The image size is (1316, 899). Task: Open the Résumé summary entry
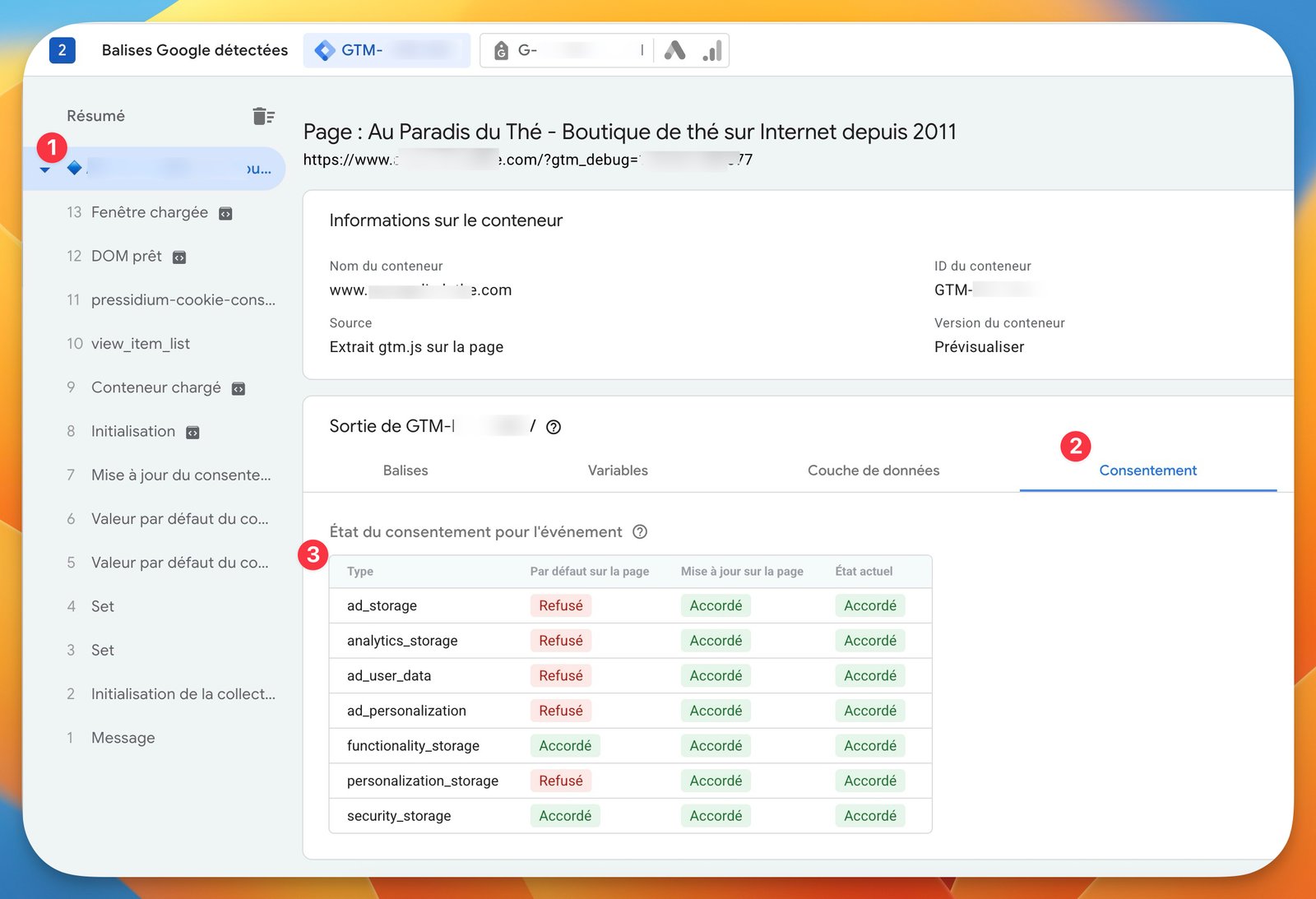95,116
